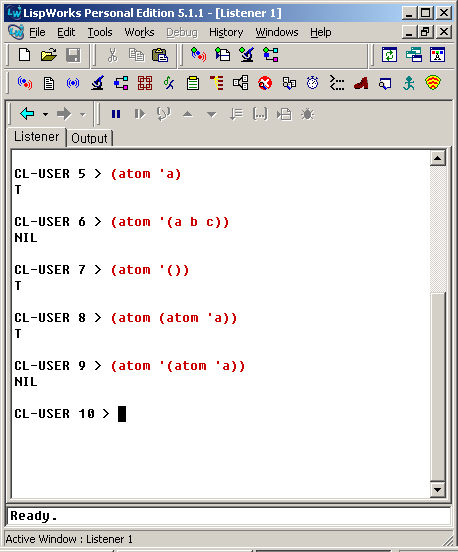458x552 pixels.
Task: Click the green microscope Inspect icon, upper toolbar
Action: [246, 55]
